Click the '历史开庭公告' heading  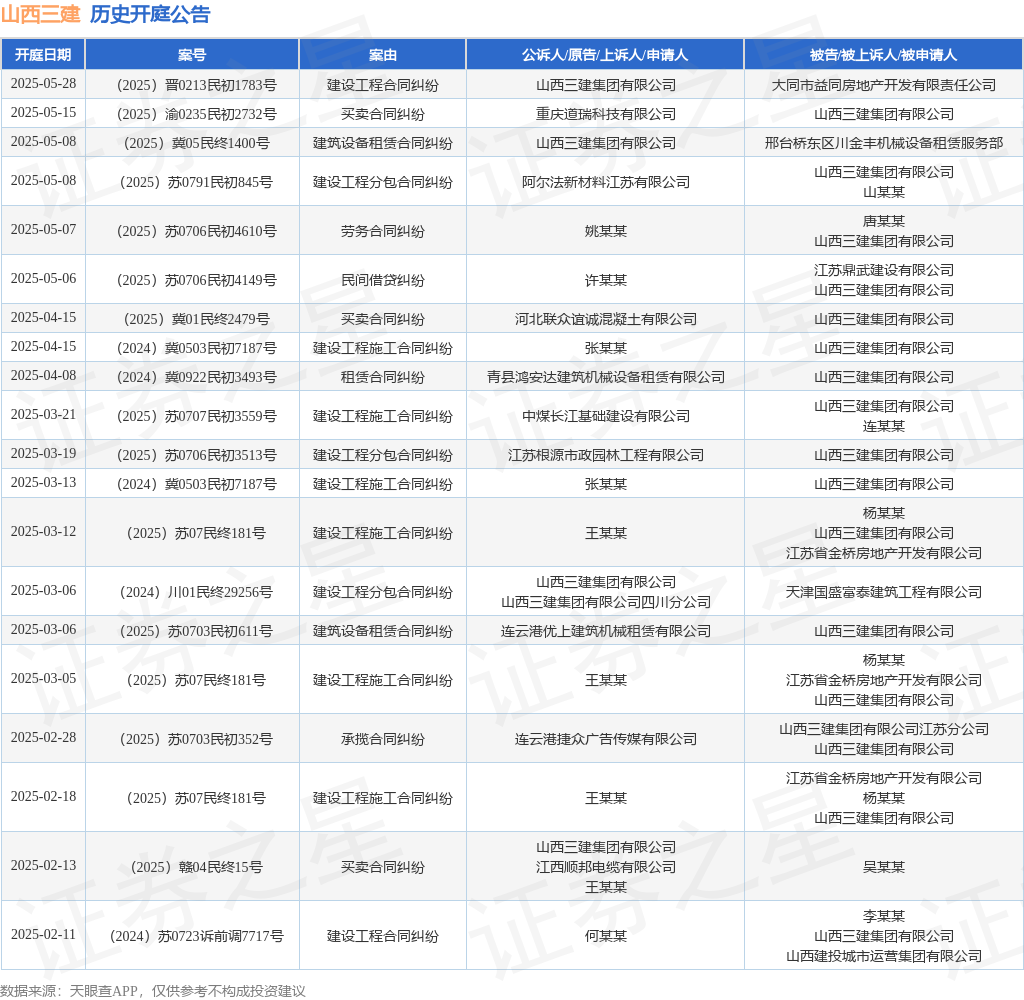click(x=150, y=14)
